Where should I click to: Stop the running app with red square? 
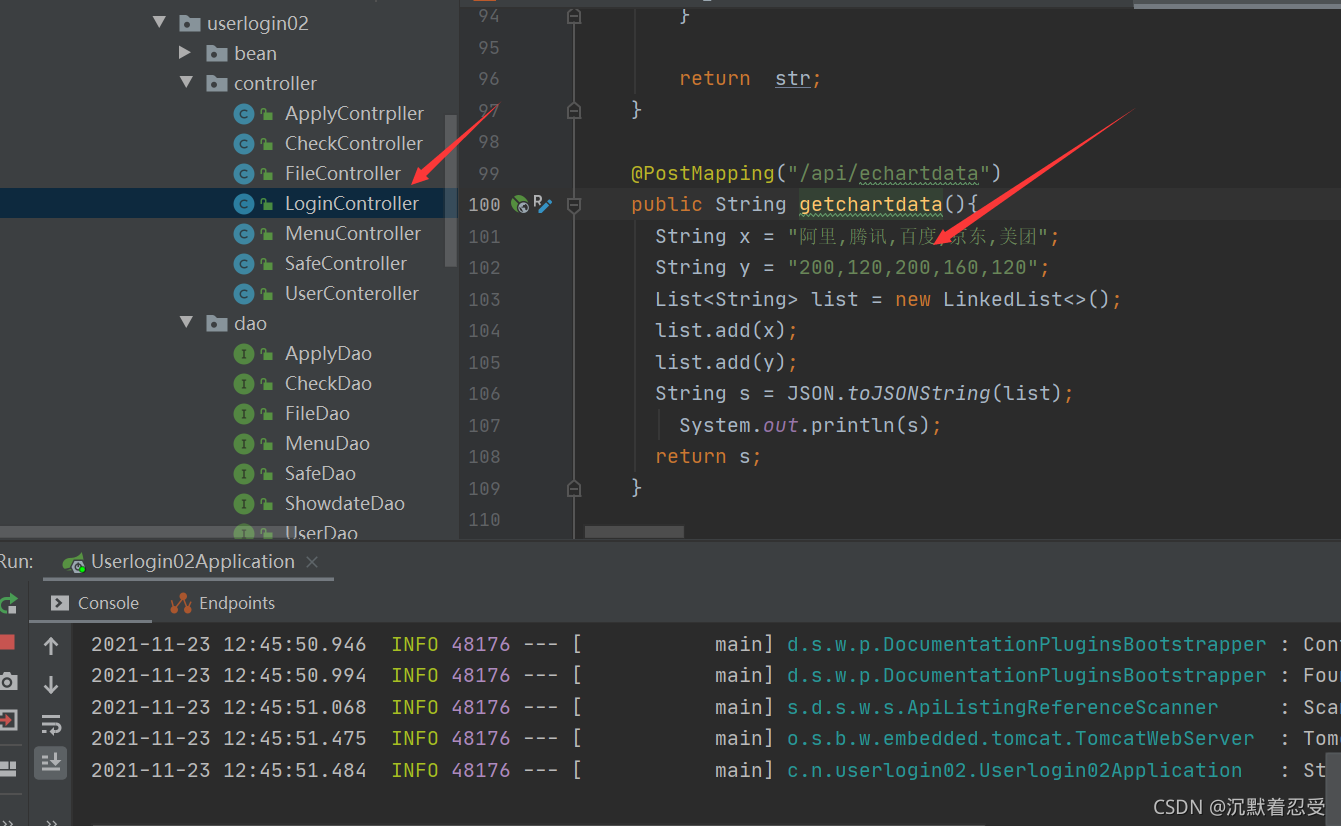pos(7,642)
